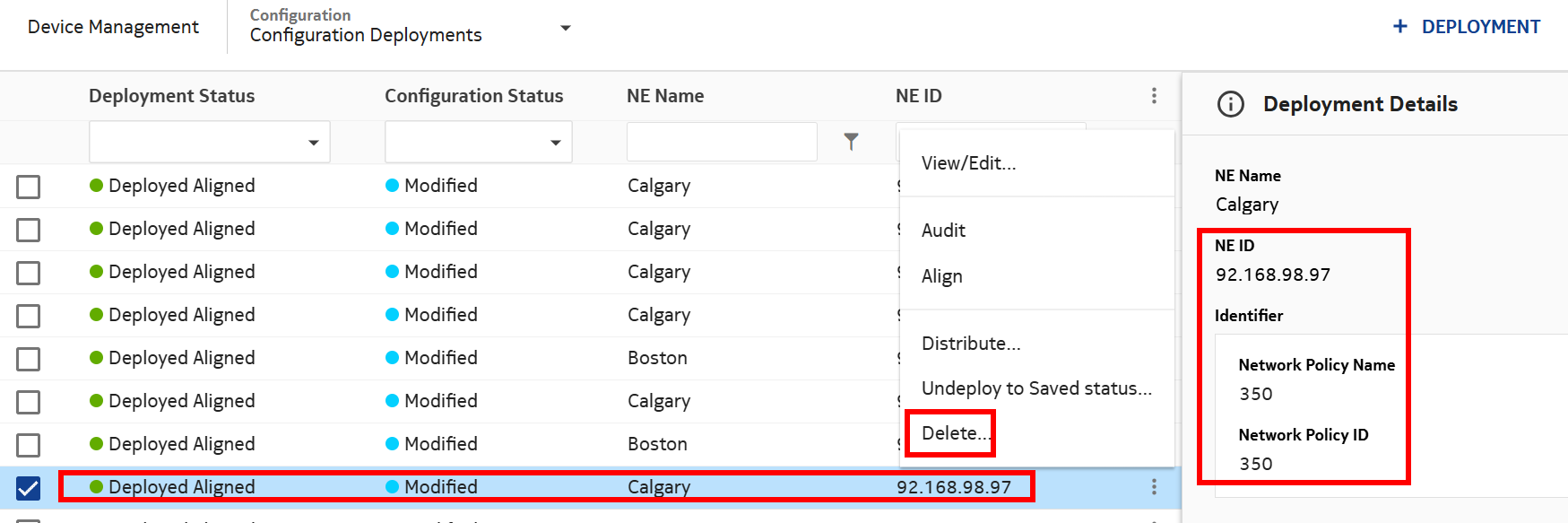The width and height of the screenshot is (1568, 523).
Task: Expand the Configuration Status filter dropdown
Action: (555, 143)
